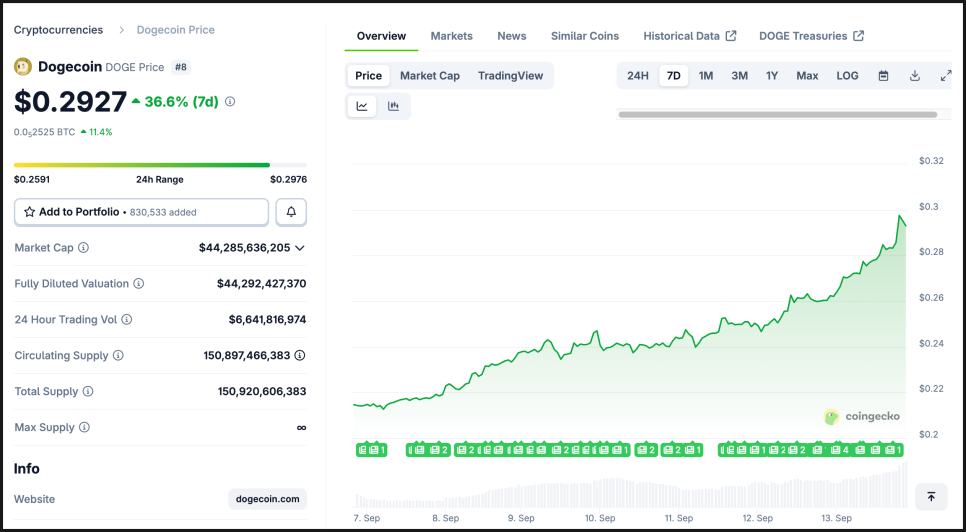Click the Total Supply info icon

(88, 391)
